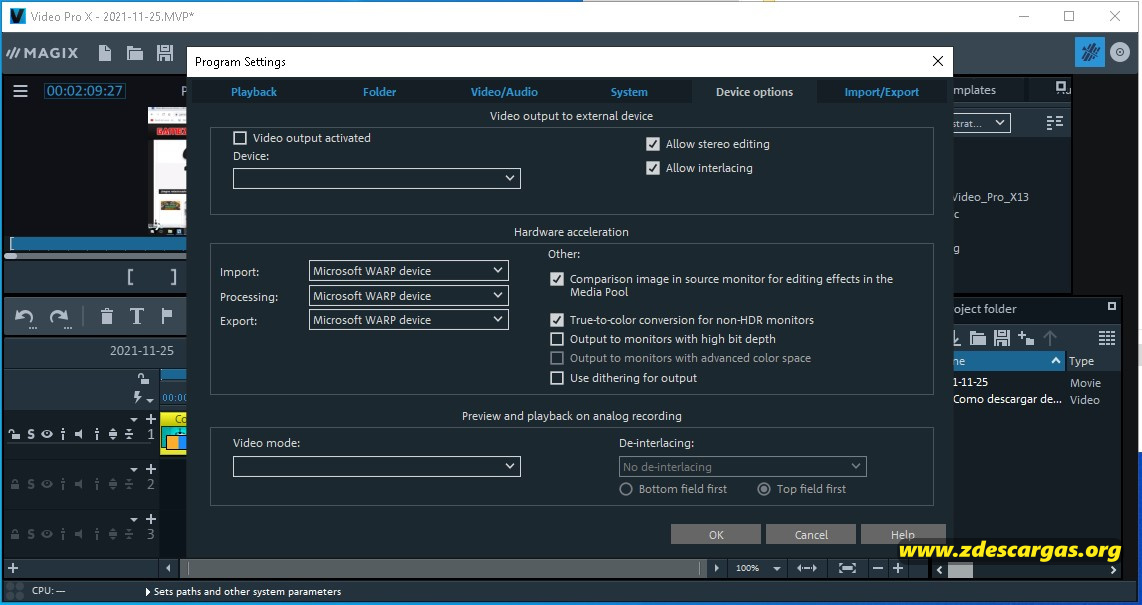Screen dimensions: 1142x605
Task: Click plus icon on track 2 header
Action: pos(151,469)
